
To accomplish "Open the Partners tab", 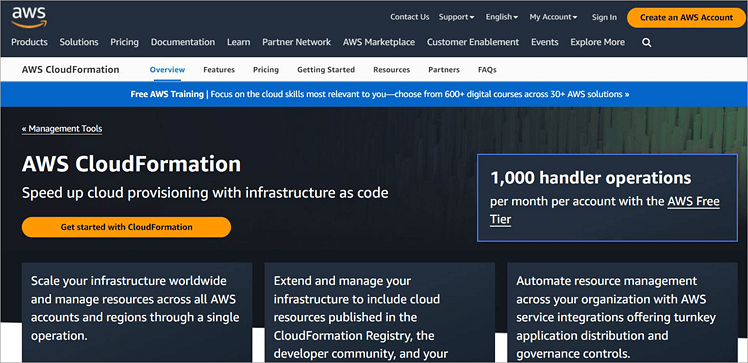I will pyautogui.click(x=444, y=70).
